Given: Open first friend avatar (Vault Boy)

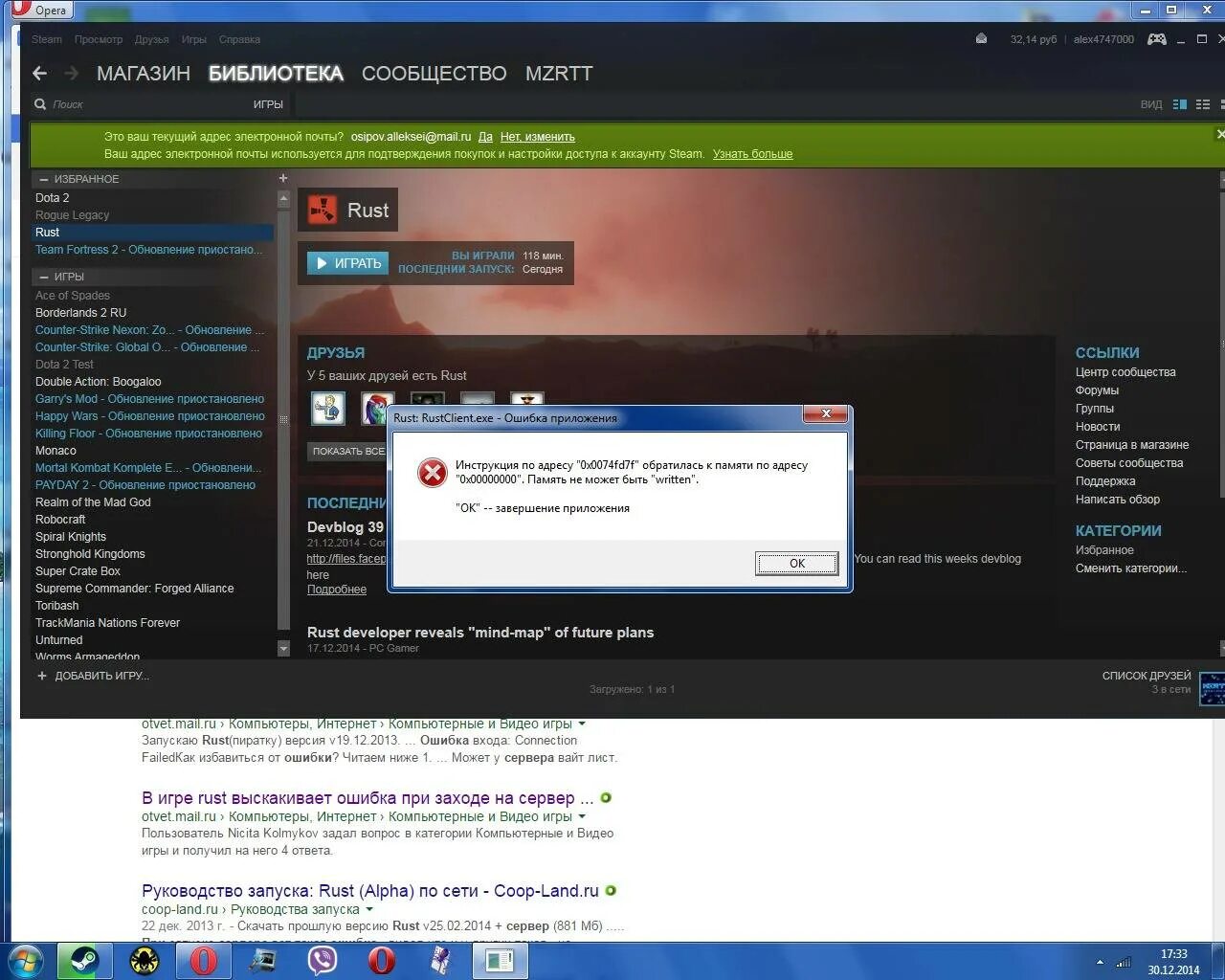Looking at the screenshot, I should click(x=328, y=408).
